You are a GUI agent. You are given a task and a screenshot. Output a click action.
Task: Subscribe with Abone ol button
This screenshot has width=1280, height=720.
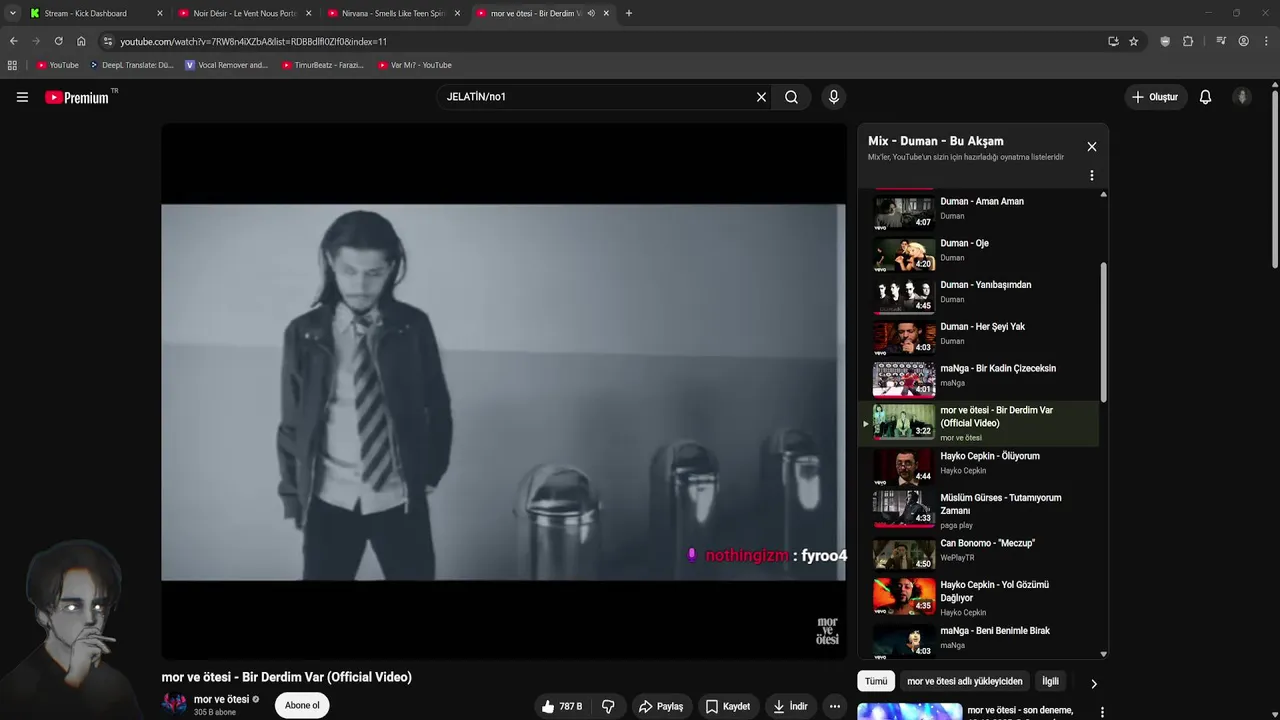click(302, 705)
